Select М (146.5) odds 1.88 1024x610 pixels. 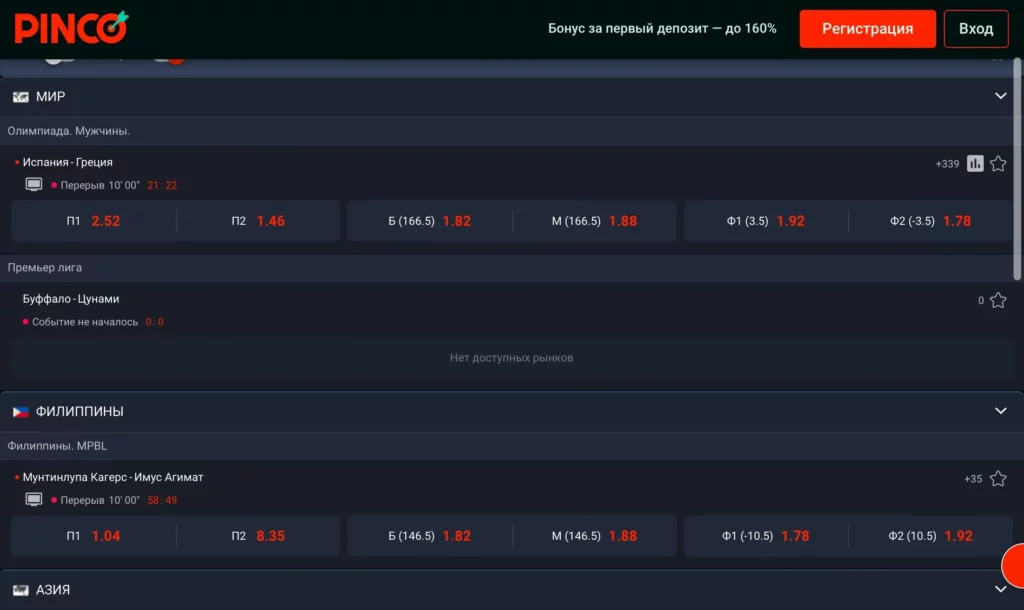(594, 536)
